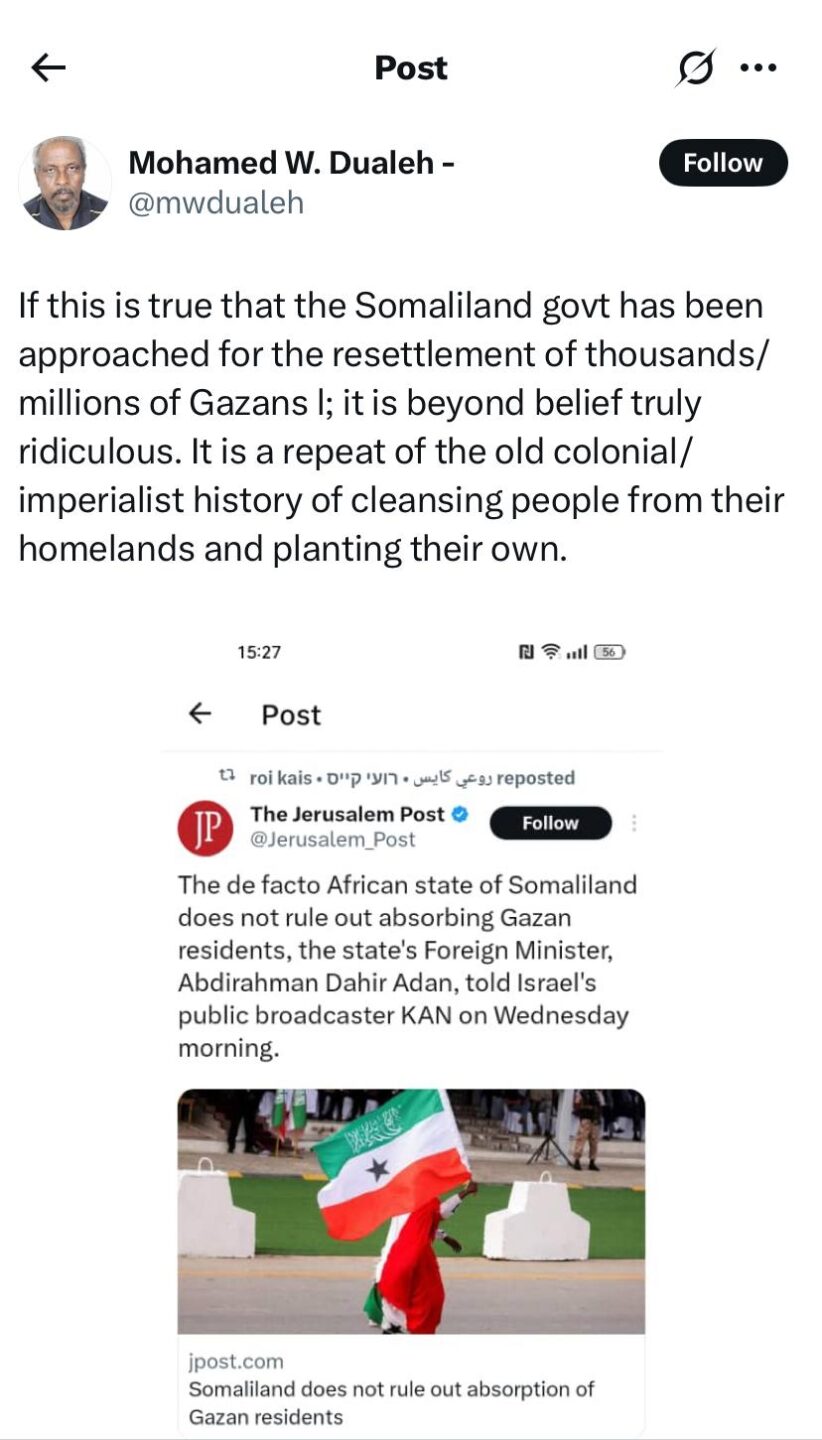Tap the Wi-Fi status icon in screenshot

550,652
